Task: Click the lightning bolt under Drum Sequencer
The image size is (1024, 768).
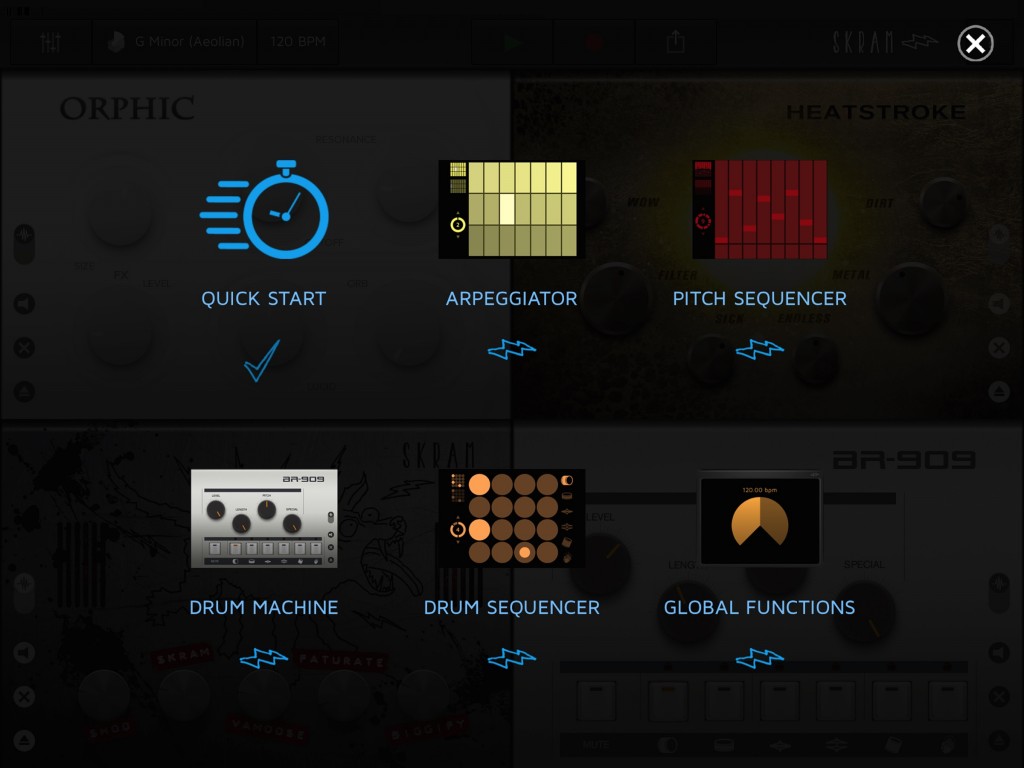Action: point(511,658)
